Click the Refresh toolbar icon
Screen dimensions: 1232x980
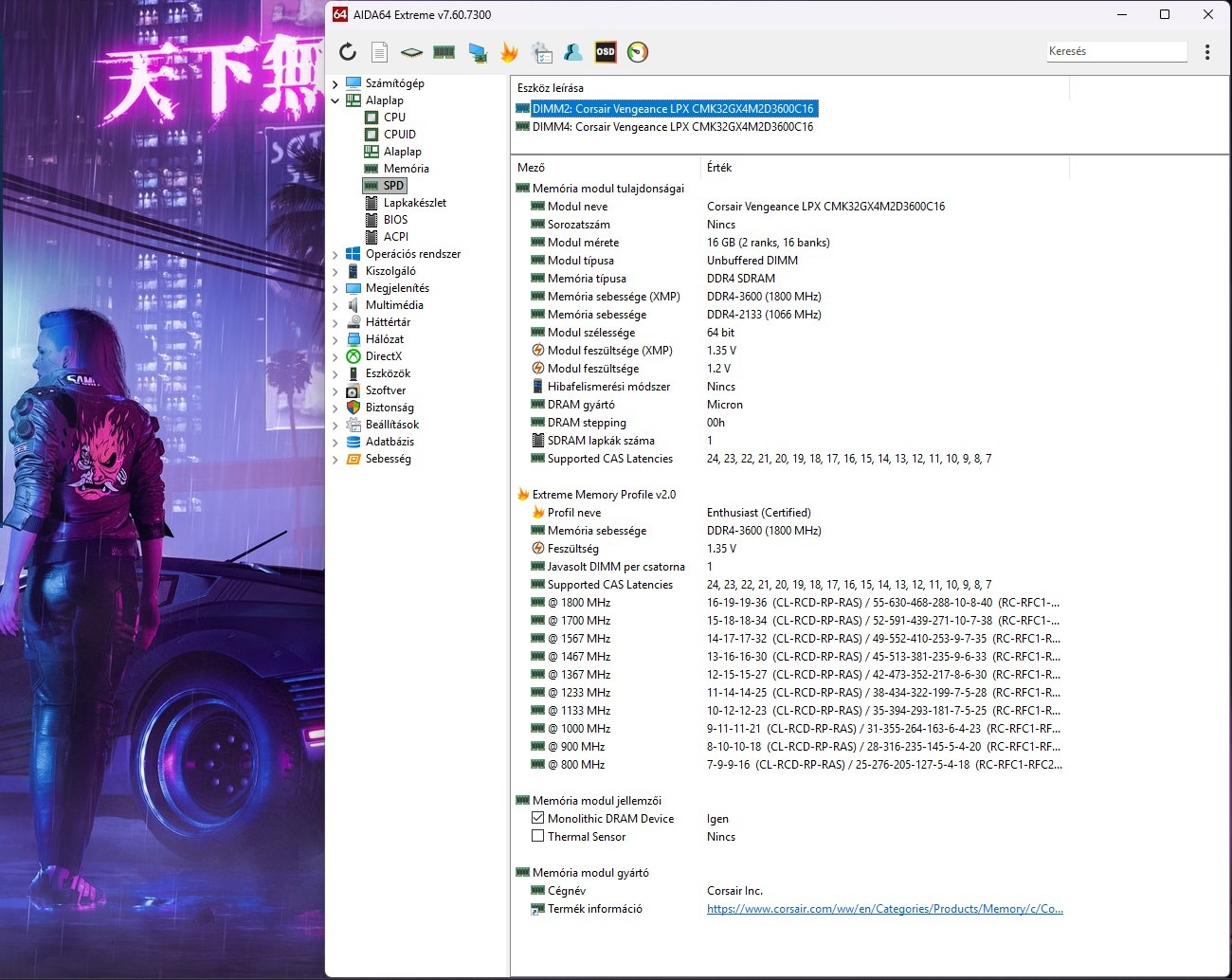point(348,52)
